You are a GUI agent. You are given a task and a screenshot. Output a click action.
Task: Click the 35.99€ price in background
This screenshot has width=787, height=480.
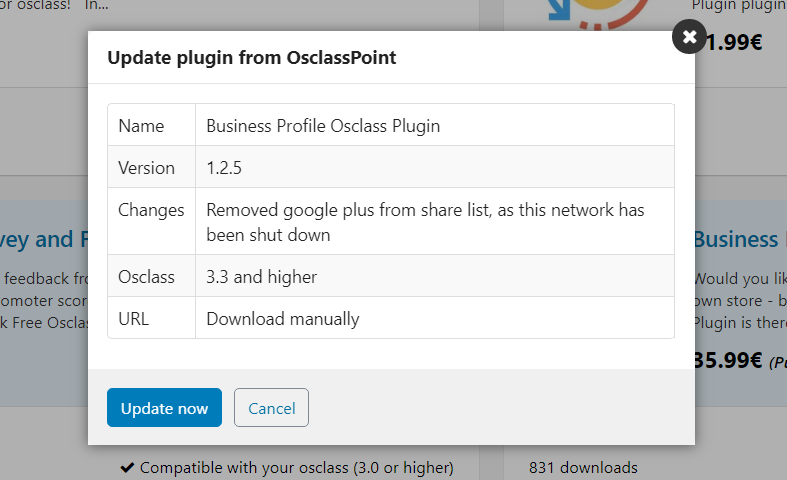pyautogui.click(x=727, y=360)
